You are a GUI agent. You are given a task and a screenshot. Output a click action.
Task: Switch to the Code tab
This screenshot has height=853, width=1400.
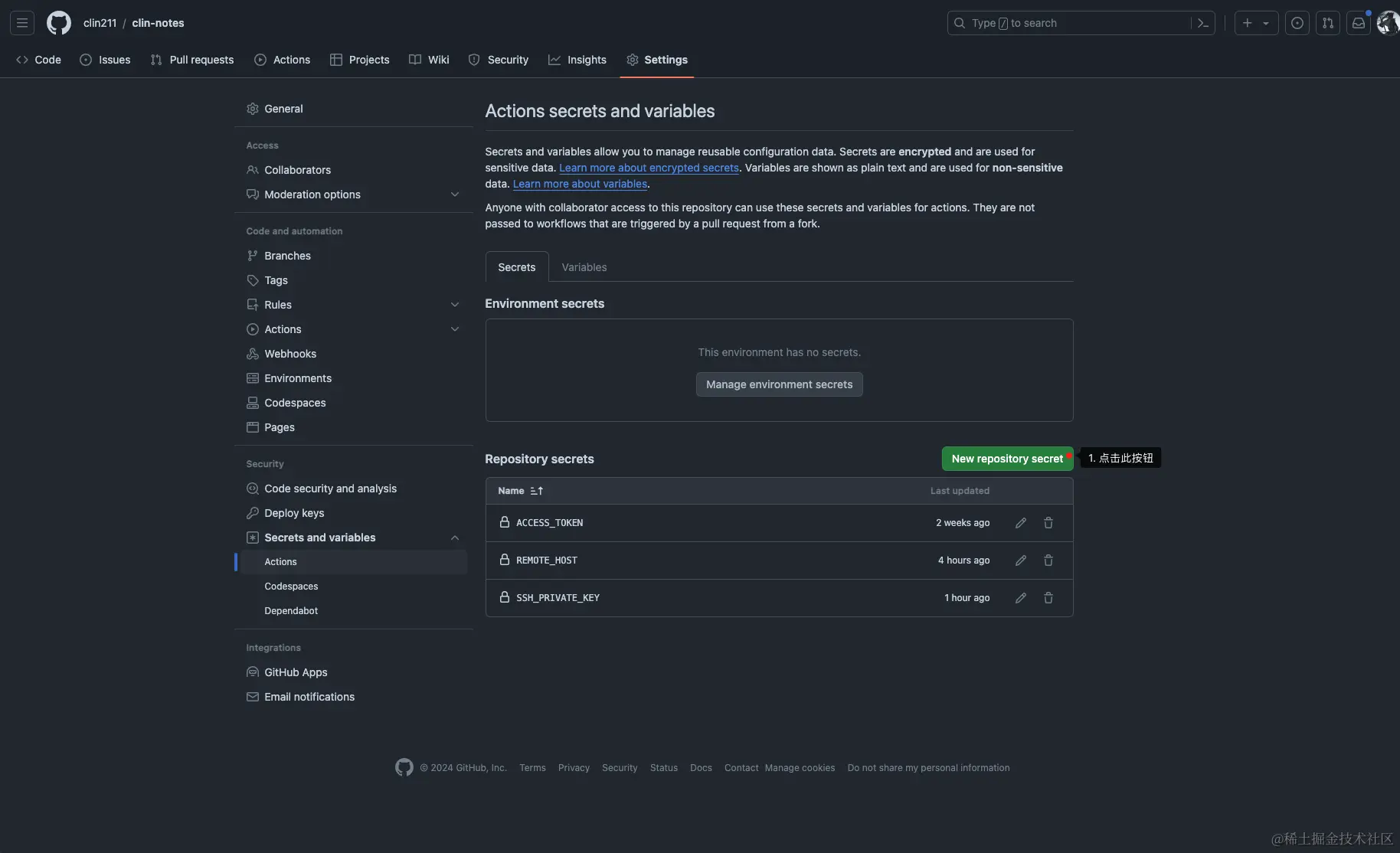pos(38,60)
